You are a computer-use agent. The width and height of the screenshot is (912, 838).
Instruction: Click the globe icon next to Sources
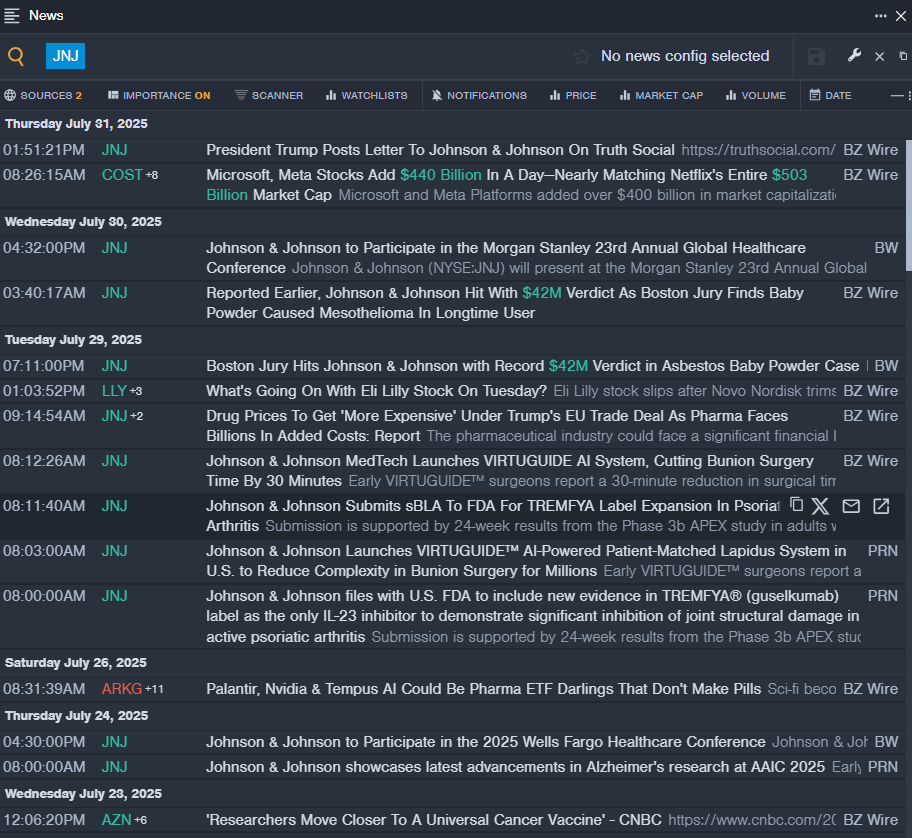[x=10, y=95]
